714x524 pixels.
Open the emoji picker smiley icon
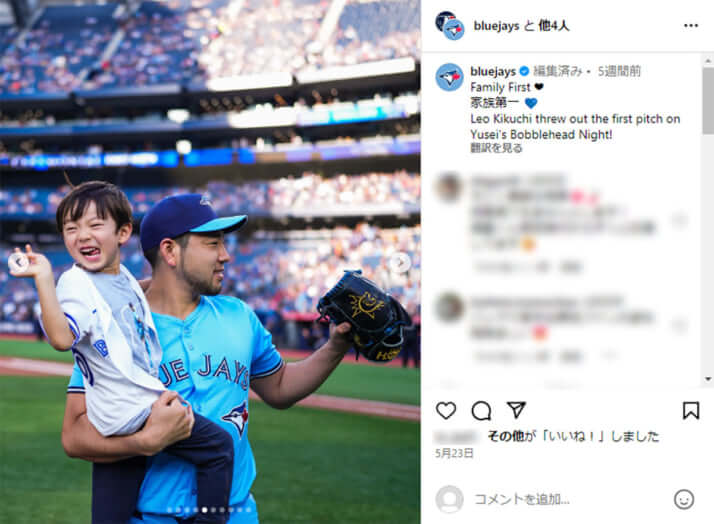(683, 499)
